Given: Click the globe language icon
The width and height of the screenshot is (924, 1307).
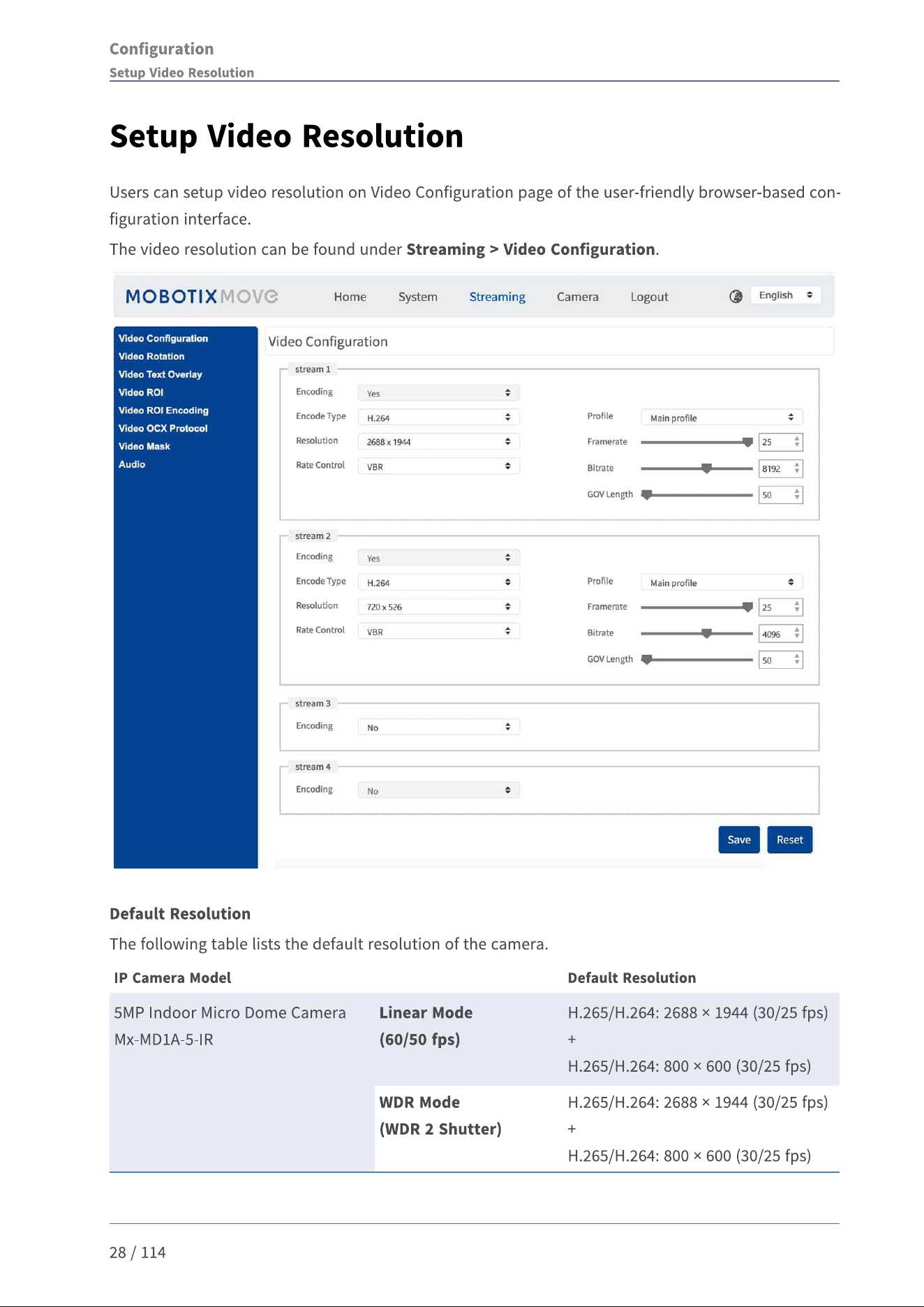Looking at the screenshot, I should 736,297.
